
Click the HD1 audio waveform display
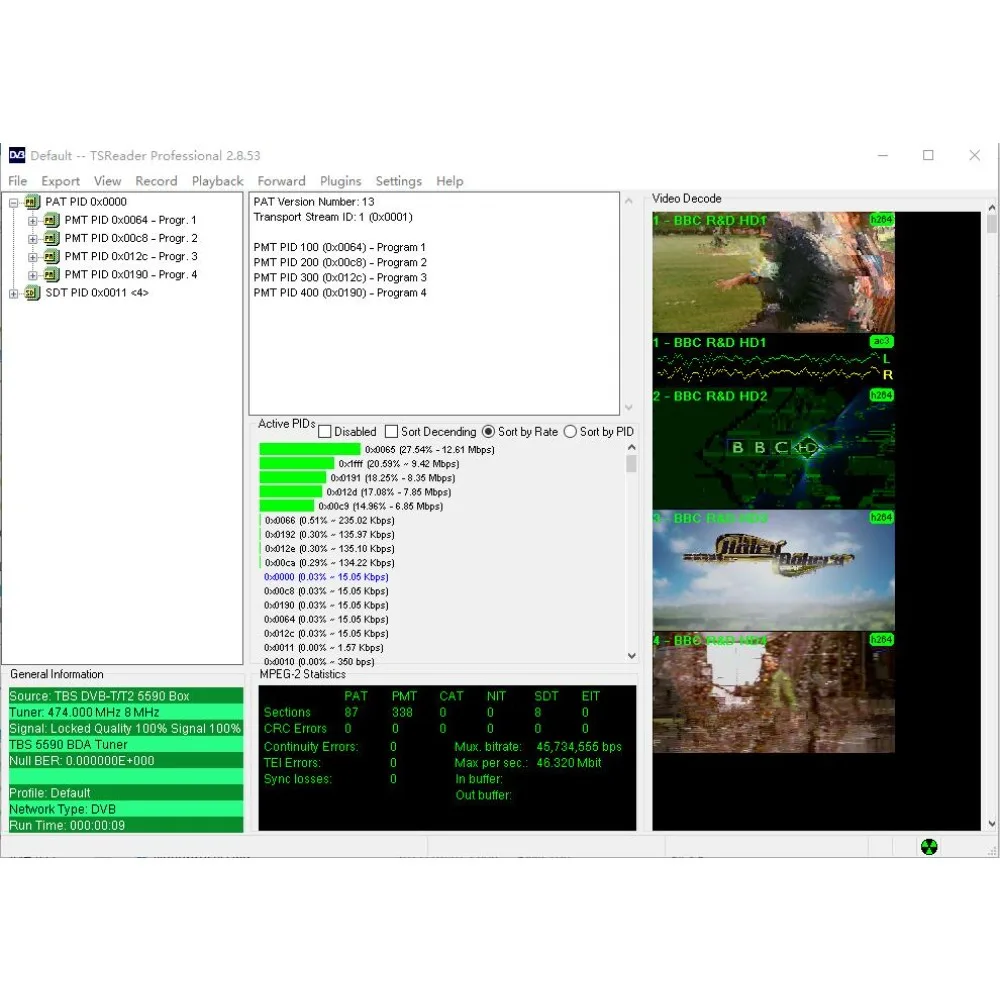click(773, 360)
